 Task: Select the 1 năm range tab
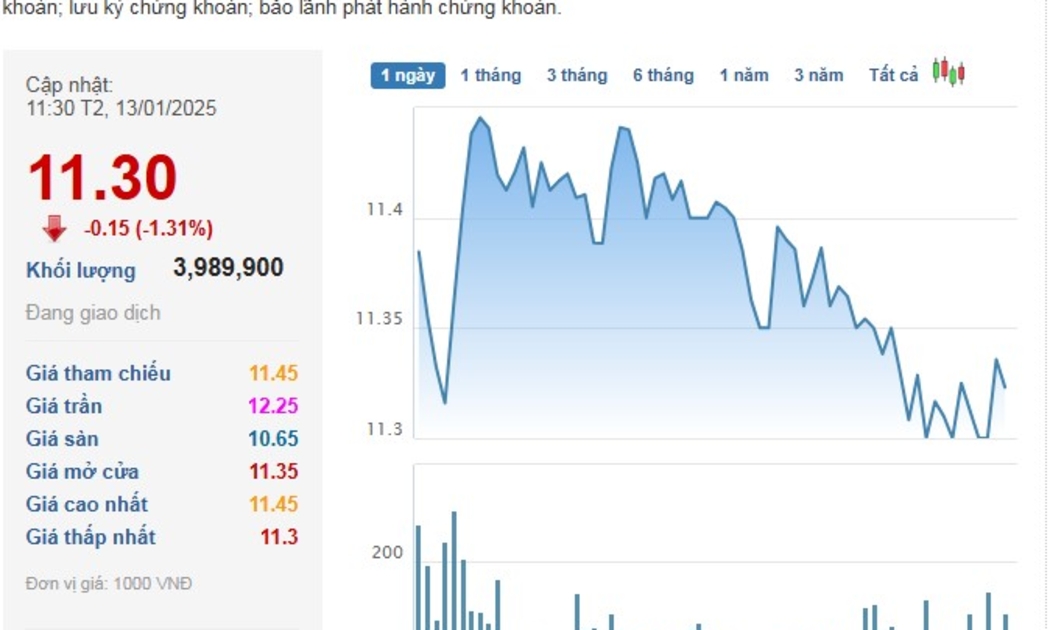click(x=744, y=75)
